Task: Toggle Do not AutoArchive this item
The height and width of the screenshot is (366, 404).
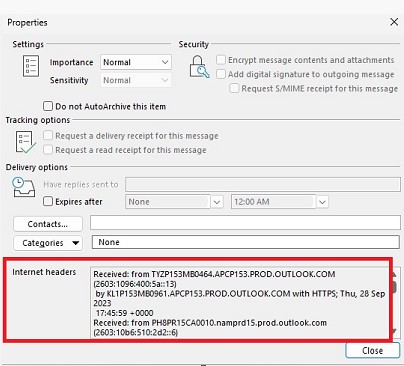Action: click(x=48, y=106)
